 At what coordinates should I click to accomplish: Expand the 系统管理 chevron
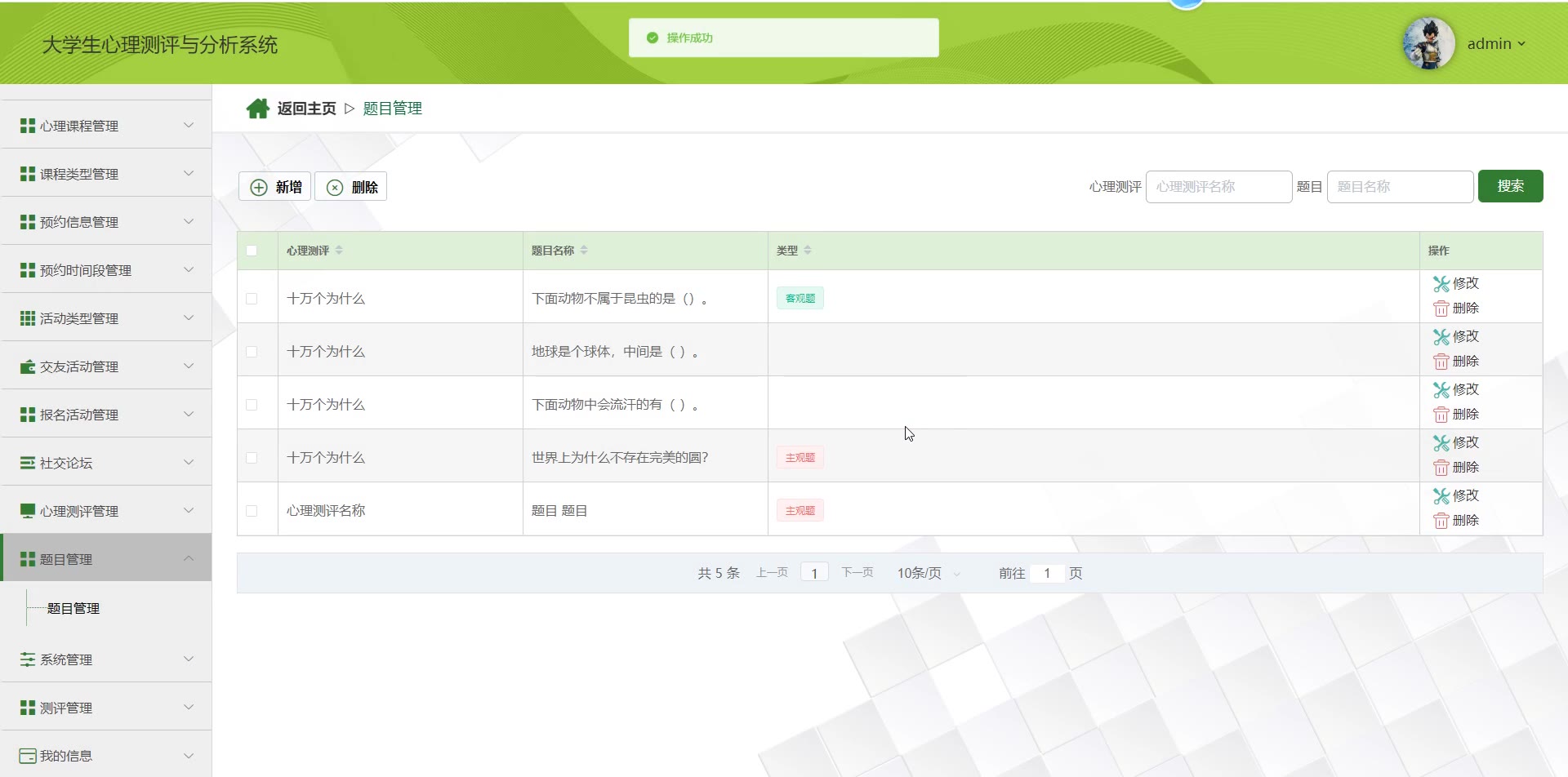pyautogui.click(x=189, y=659)
